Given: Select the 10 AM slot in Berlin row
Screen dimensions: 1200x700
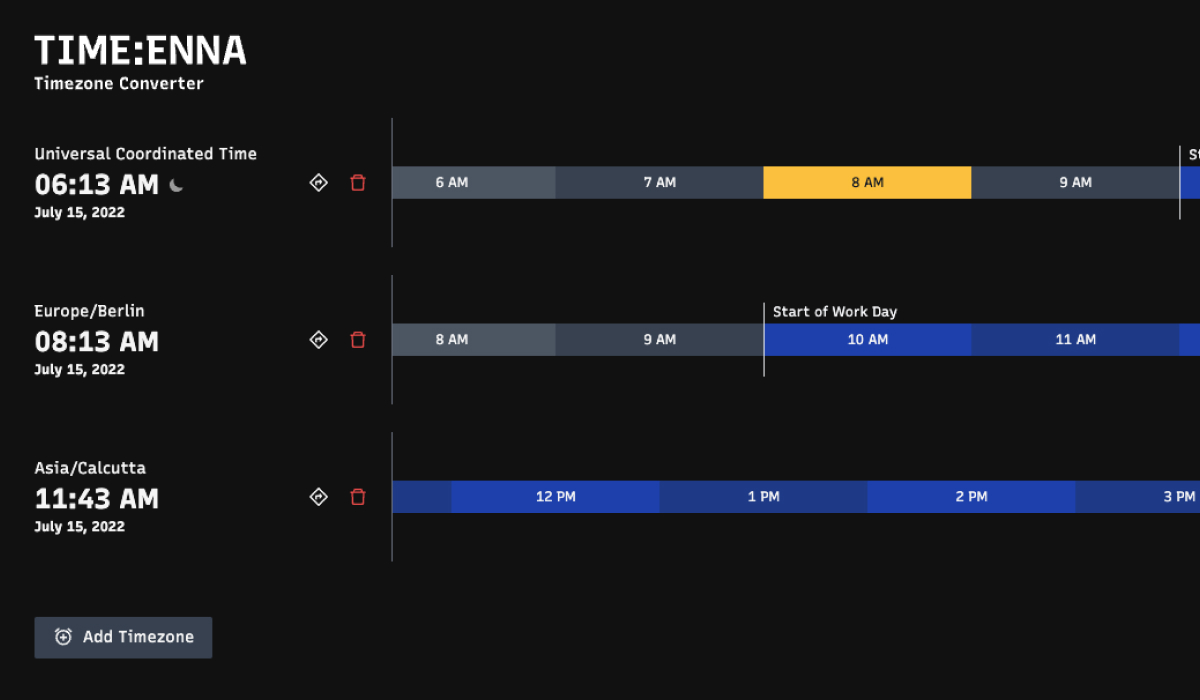Looking at the screenshot, I should (x=867, y=340).
